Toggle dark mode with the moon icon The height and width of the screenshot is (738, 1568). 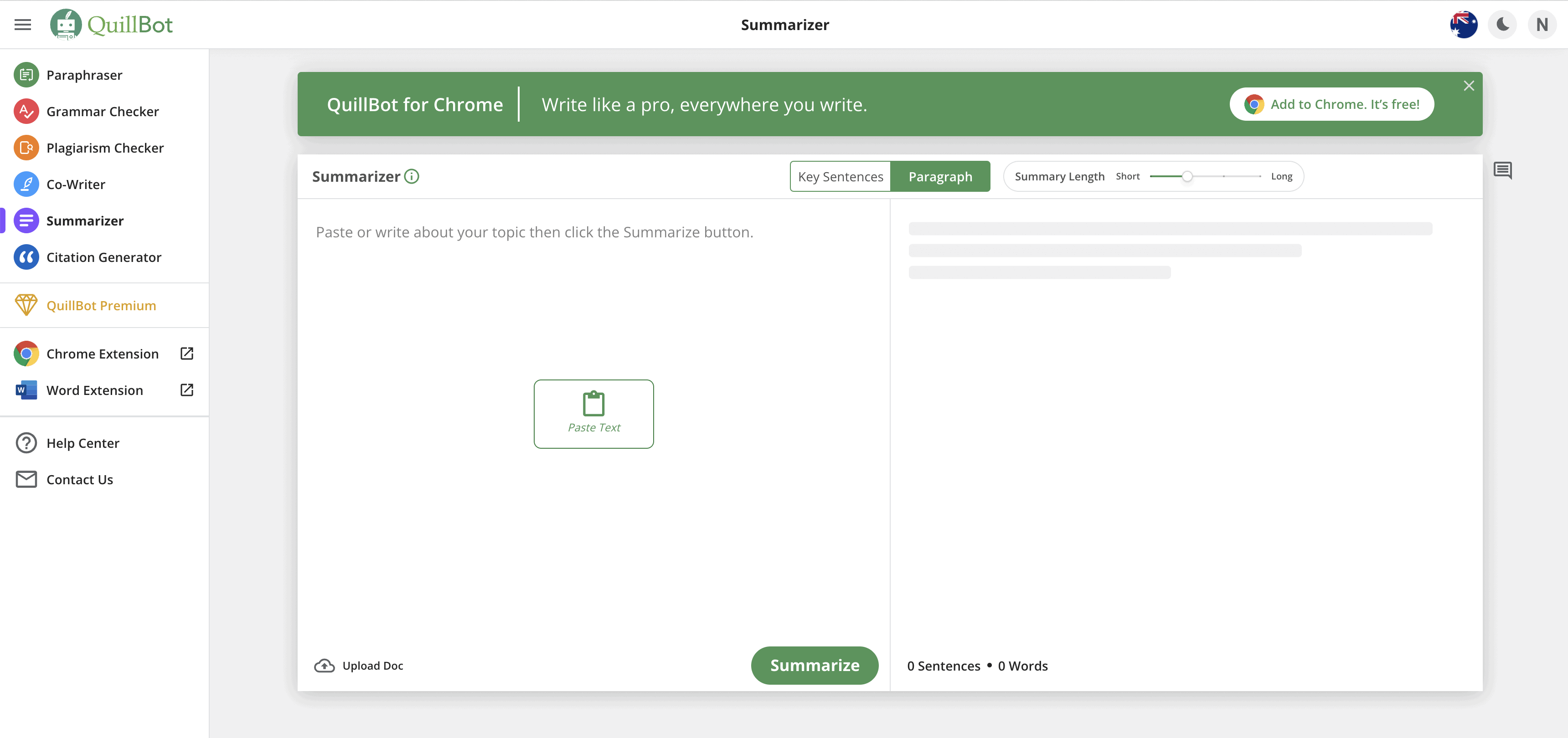coord(1502,24)
